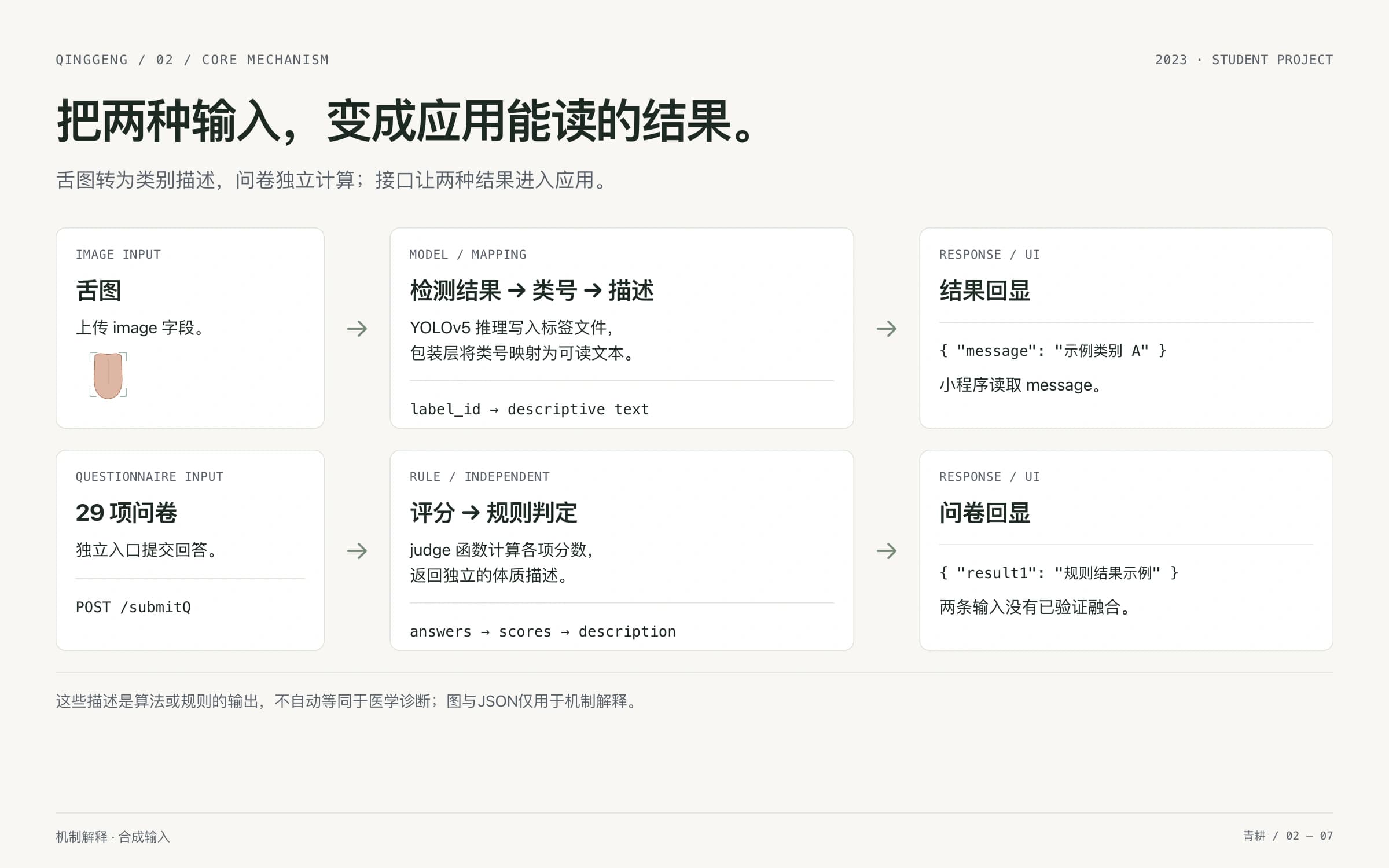
Task: Click the RULE / INDEPENDENT label
Action: pos(479,477)
